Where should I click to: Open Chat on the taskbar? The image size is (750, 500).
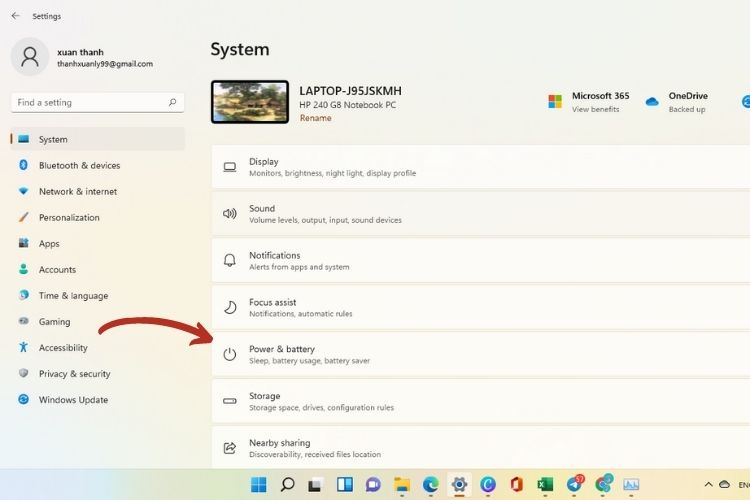(x=373, y=485)
